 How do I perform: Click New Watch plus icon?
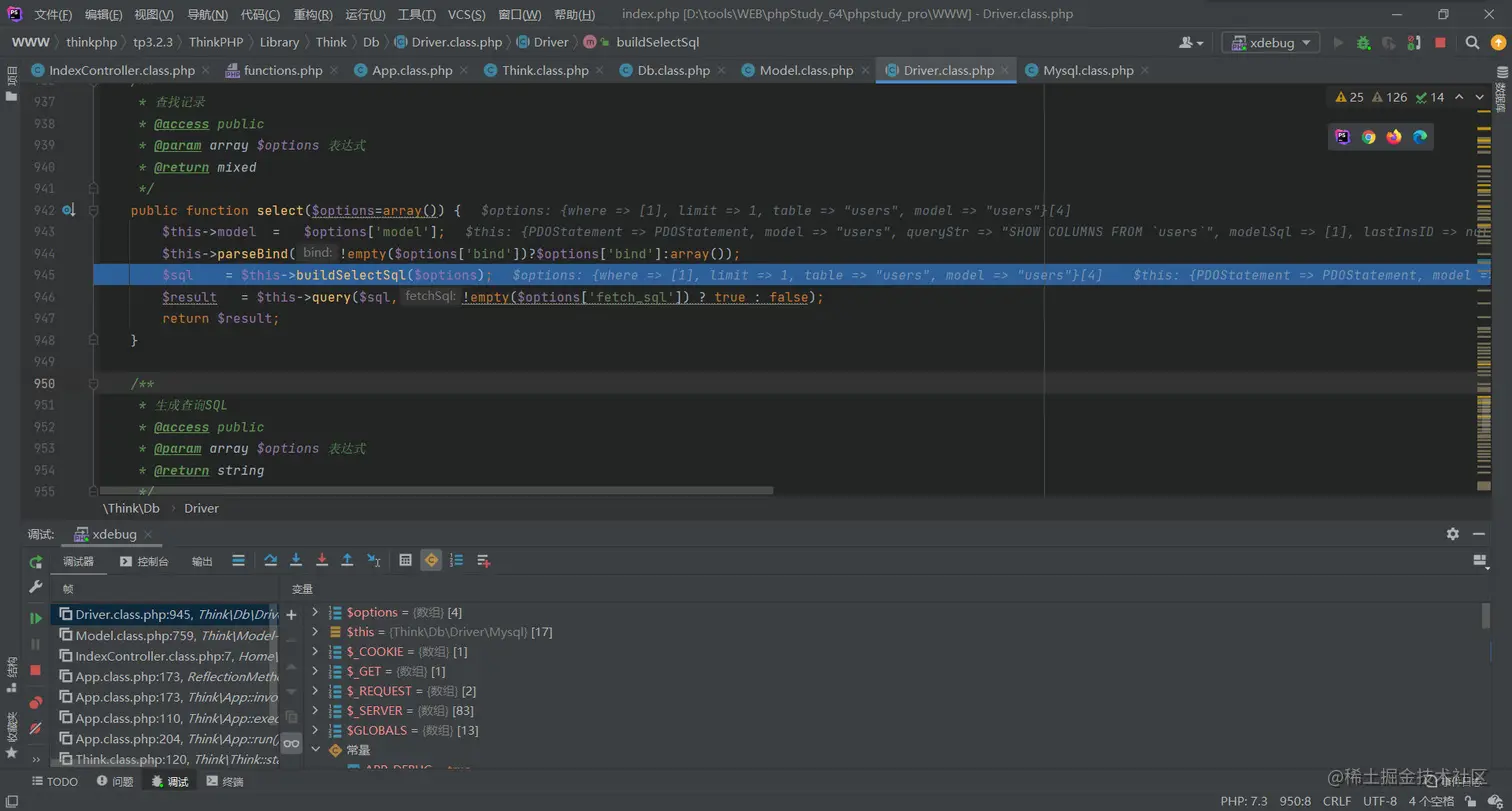[291, 615]
